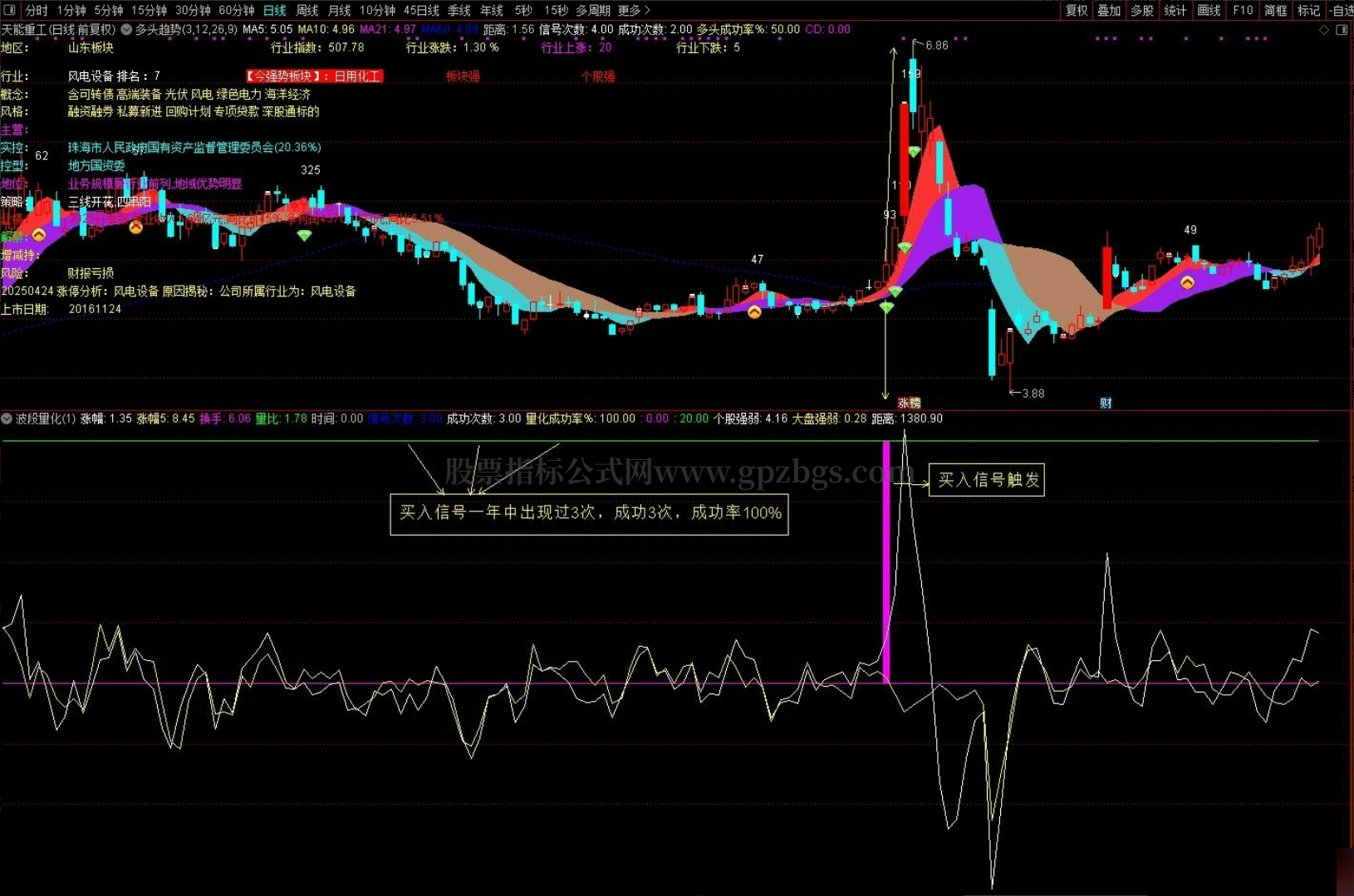The image size is (1354, 896).
Task: Click the 6.86 high price label
Action: 936,46
